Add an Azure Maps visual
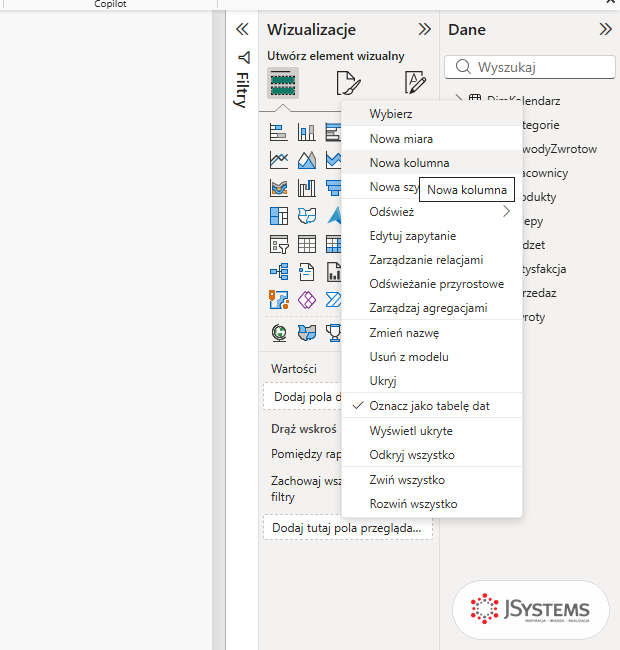The image size is (620, 650). click(334, 216)
